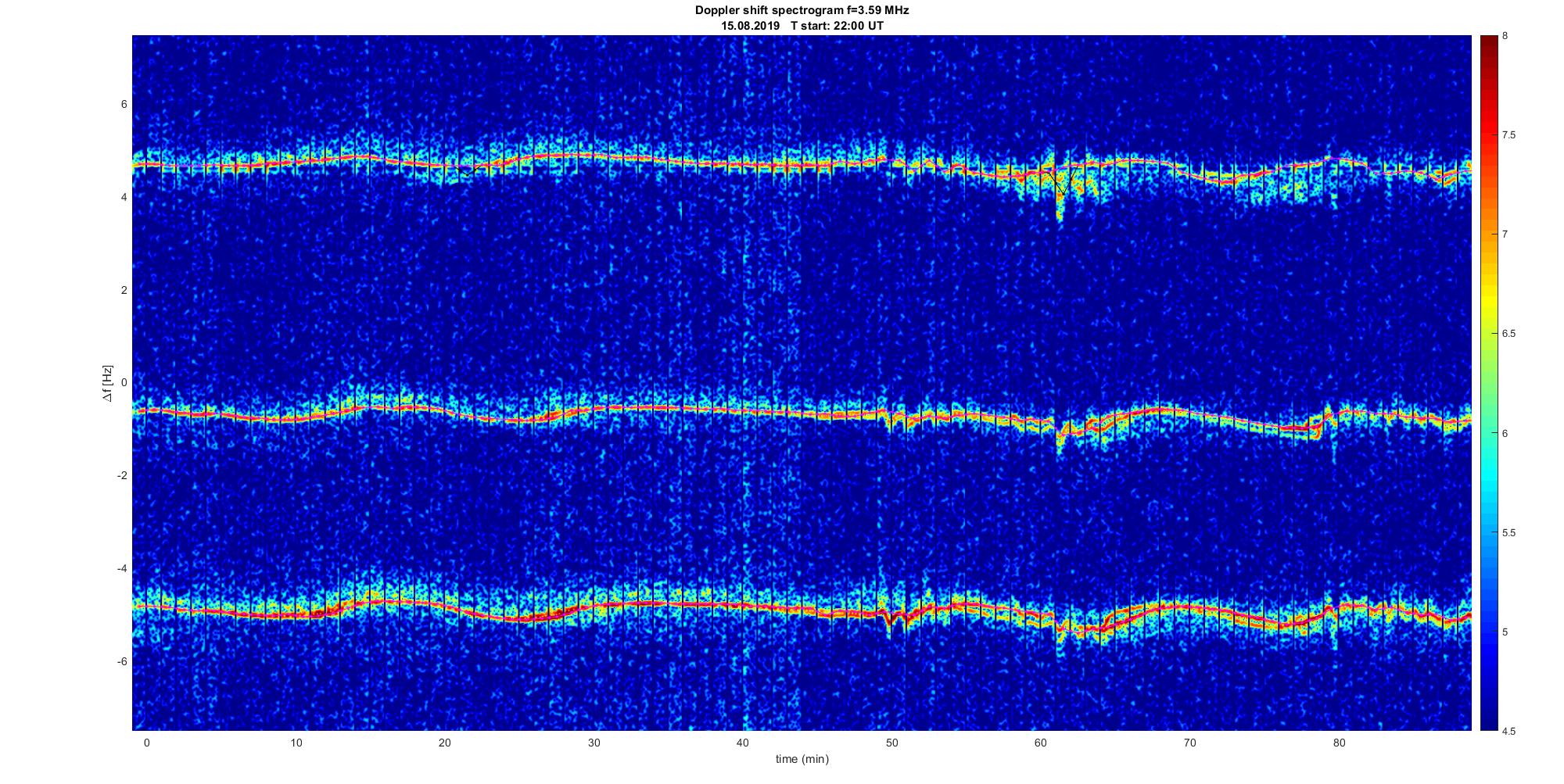Click the title 'Doppler shift spectrogram f=3.59 MHz'
Image resolution: width=1564 pixels, height=784 pixels.
point(802,10)
